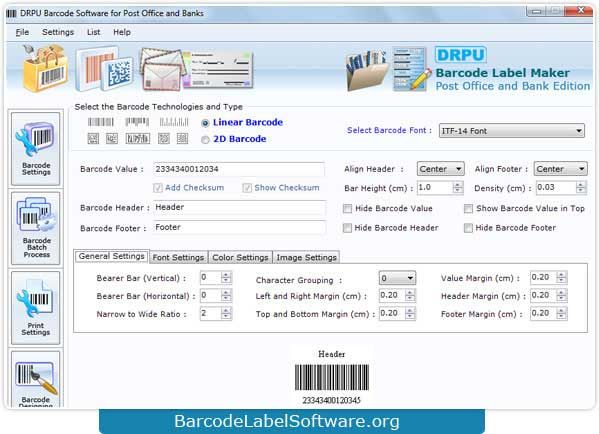Expand the Select Barcode Font dropdown

click(512, 131)
